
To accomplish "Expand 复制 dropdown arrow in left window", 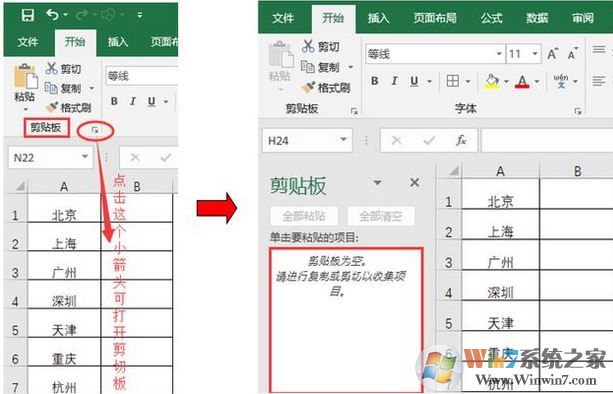I will point(91,88).
